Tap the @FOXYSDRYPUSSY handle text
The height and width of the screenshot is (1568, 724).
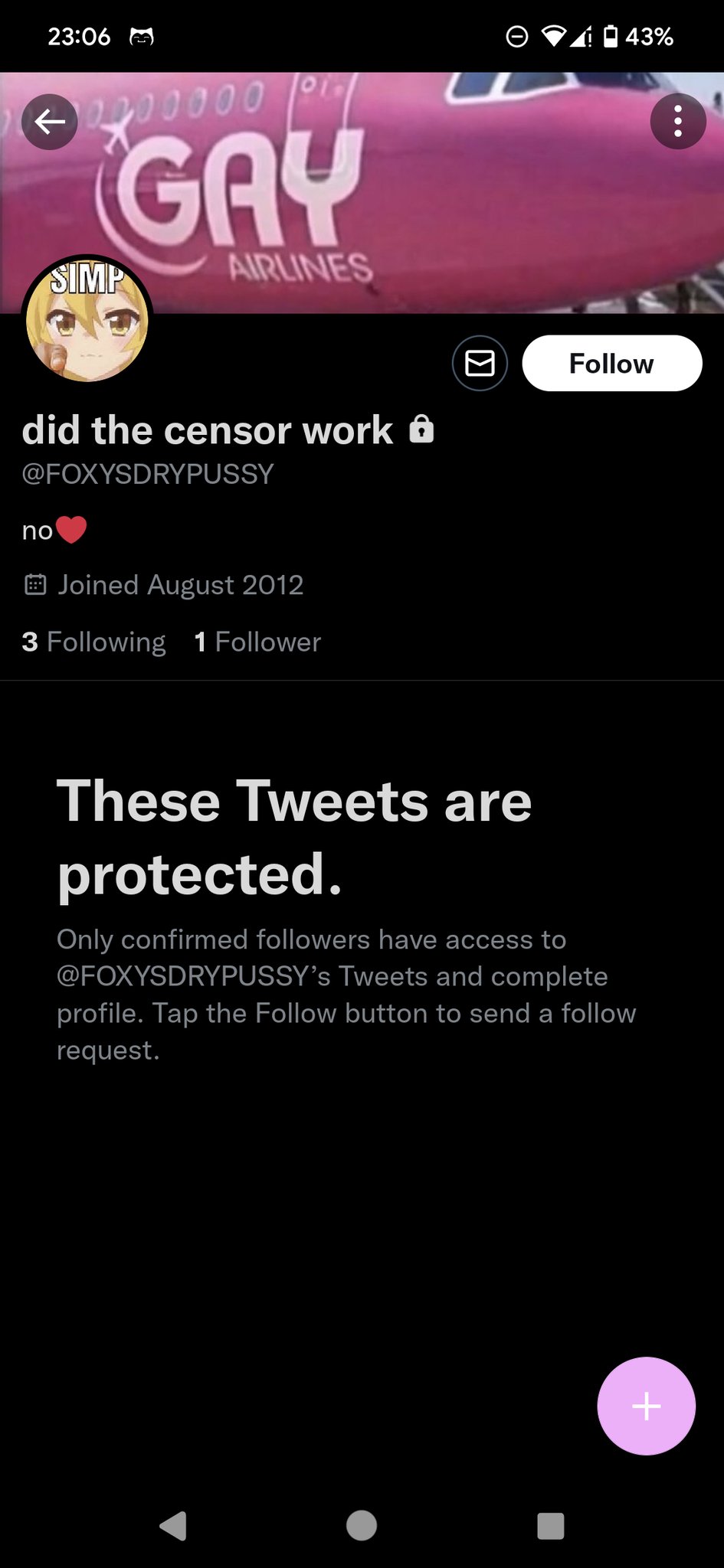pyautogui.click(x=148, y=474)
